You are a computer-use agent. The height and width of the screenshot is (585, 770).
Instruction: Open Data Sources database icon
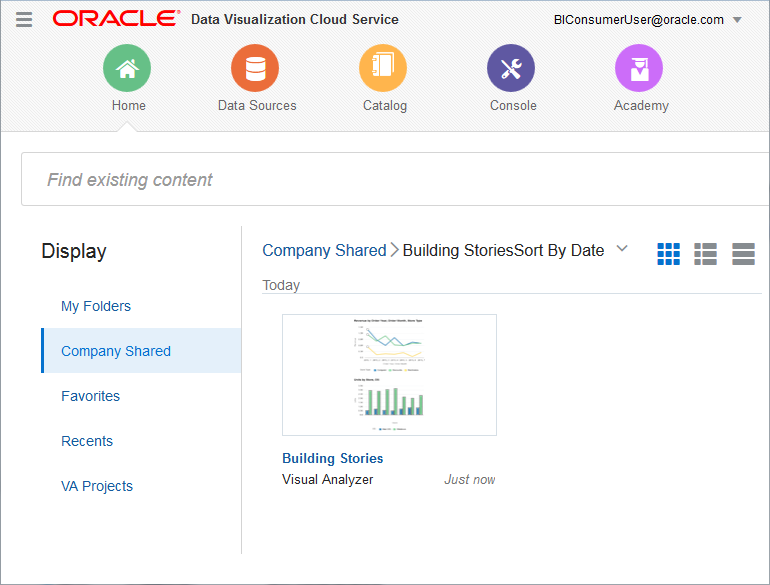(255, 68)
